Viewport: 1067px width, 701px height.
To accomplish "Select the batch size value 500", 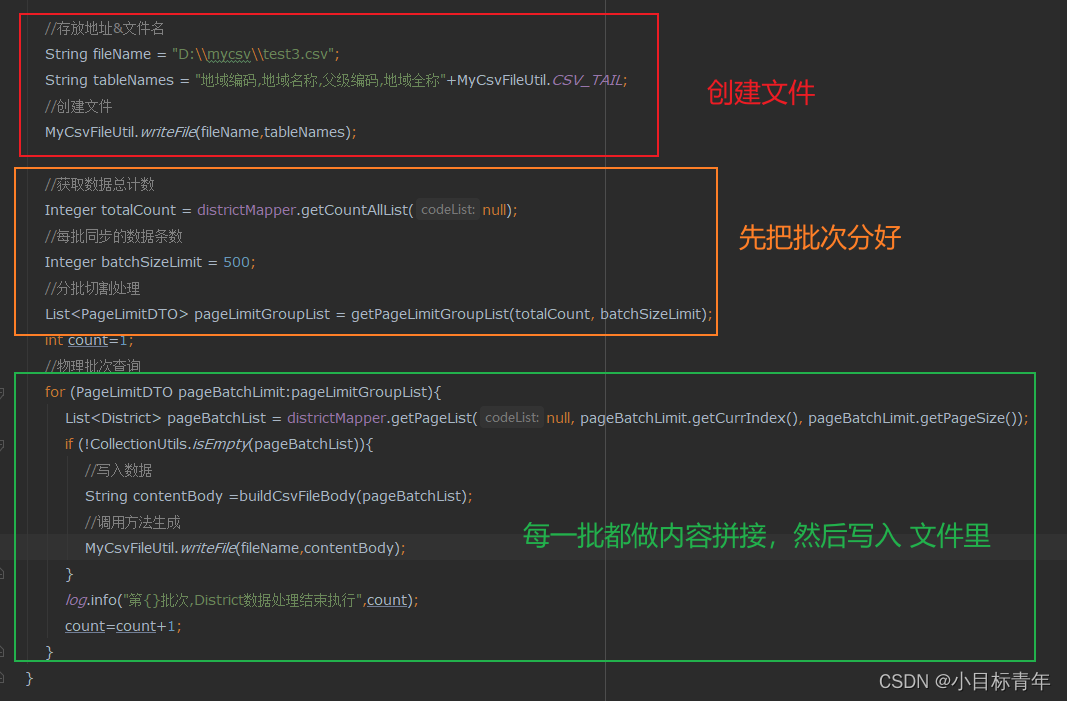I will tap(236, 262).
